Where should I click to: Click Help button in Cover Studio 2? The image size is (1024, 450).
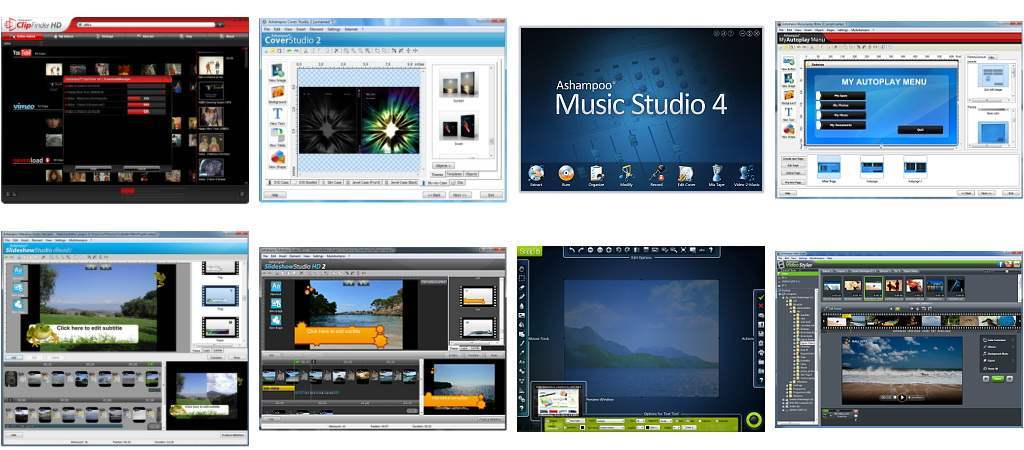click(274, 195)
